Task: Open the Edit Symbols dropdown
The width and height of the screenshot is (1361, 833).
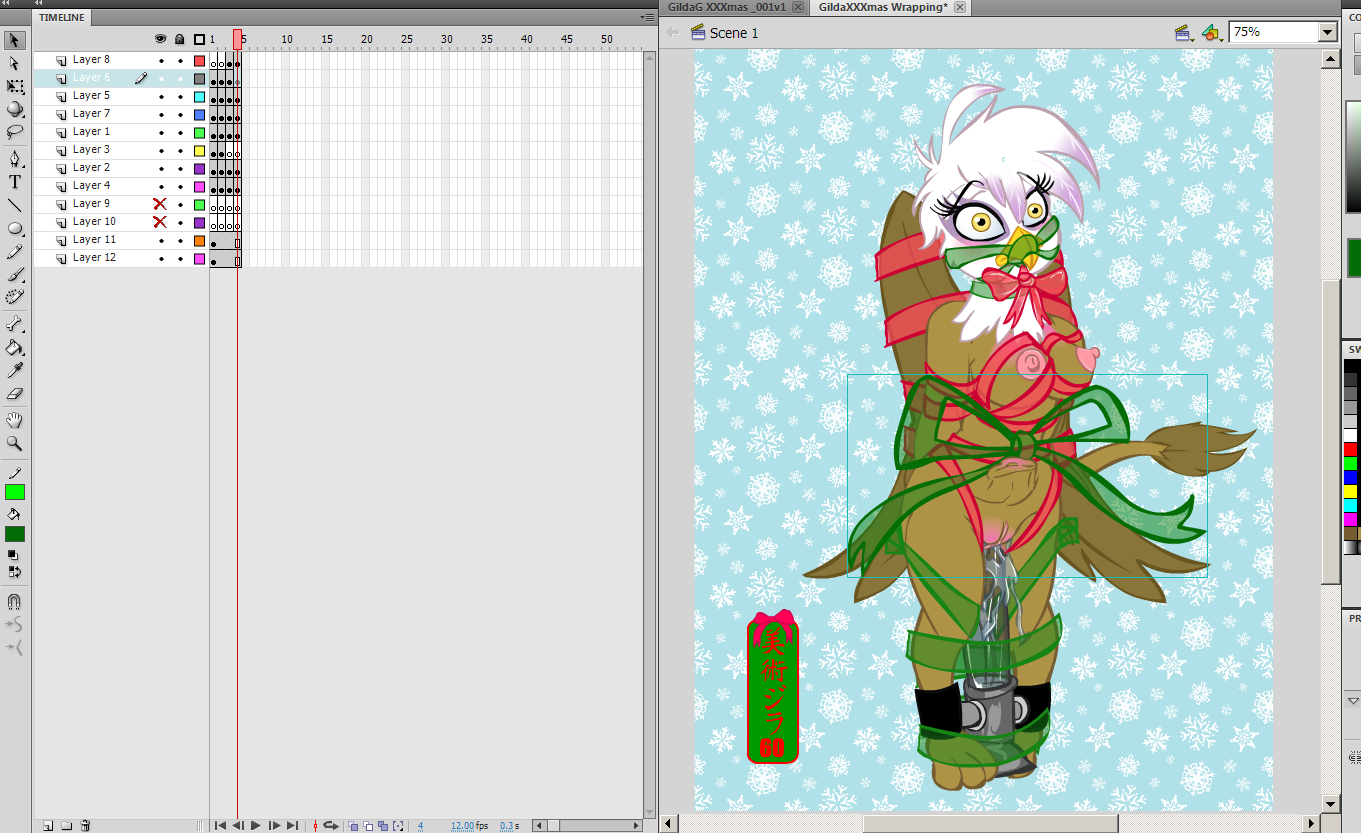Action: pyautogui.click(x=1212, y=33)
